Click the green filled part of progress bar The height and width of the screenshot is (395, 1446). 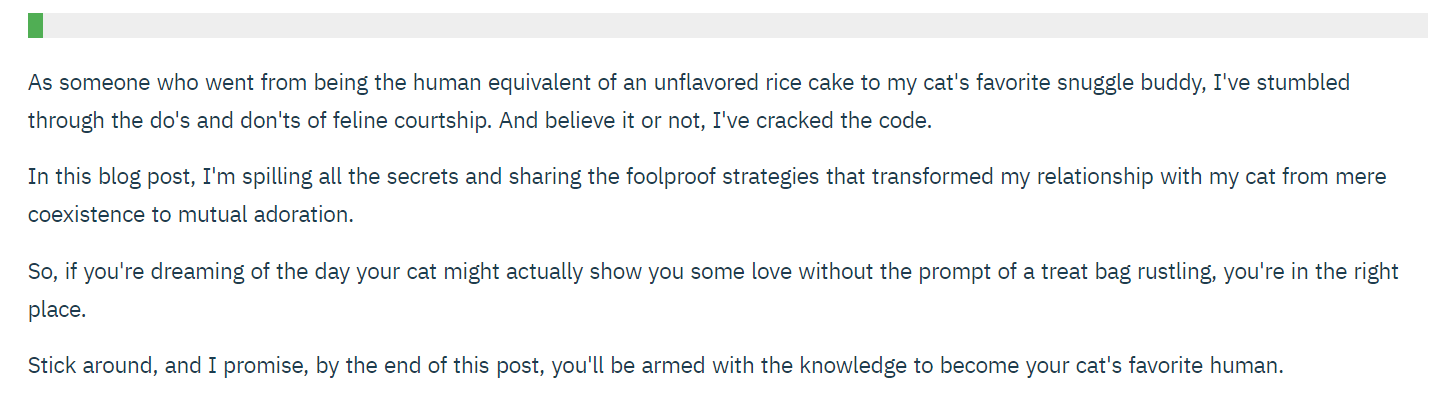click(35, 25)
